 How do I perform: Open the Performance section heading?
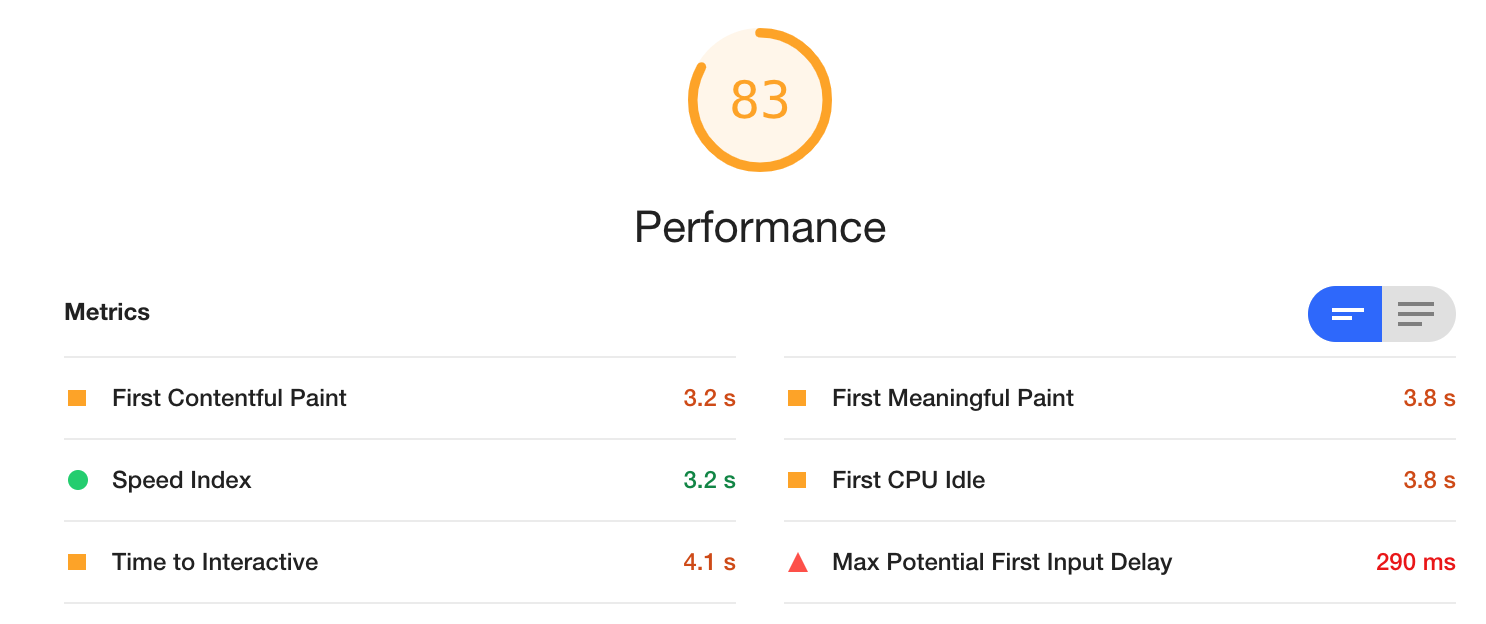pyautogui.click(x=759, y=227)
